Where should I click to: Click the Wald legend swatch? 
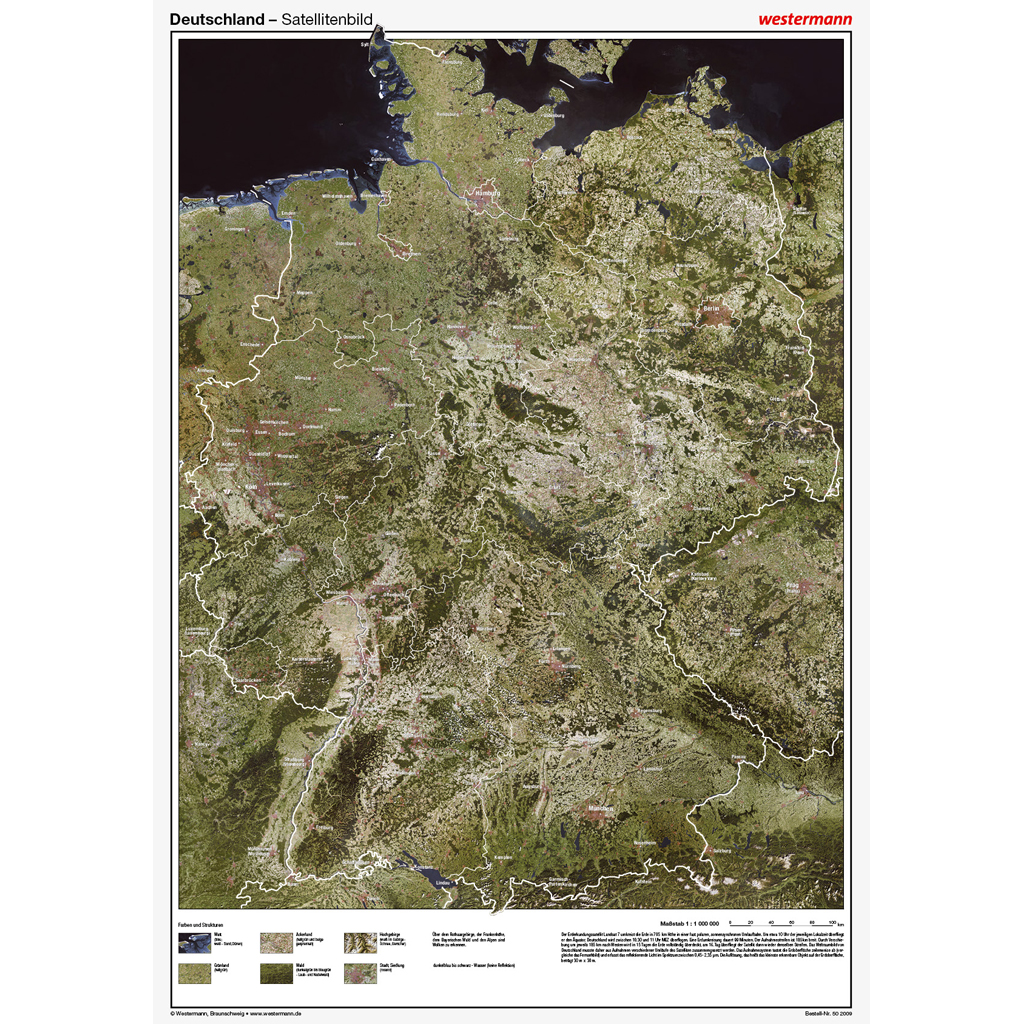tap(275, 973)
